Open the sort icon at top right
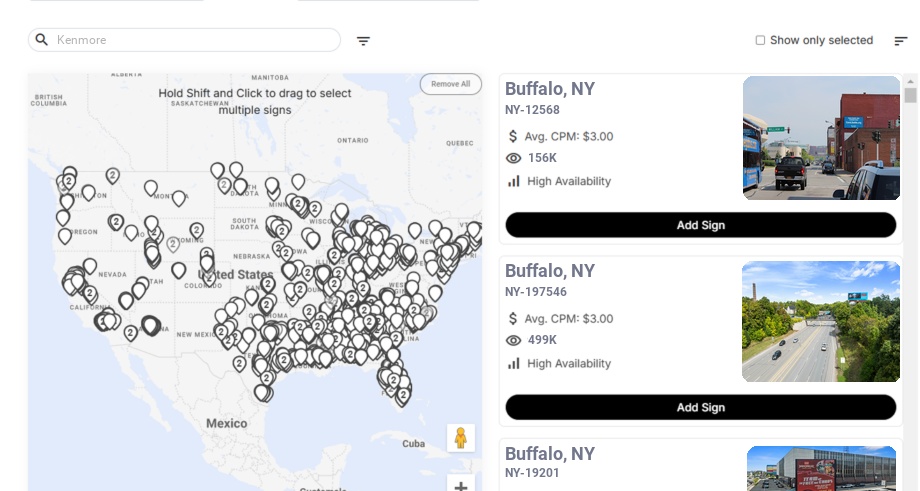This screenshot has height=491, width=920. pos(900,41)
